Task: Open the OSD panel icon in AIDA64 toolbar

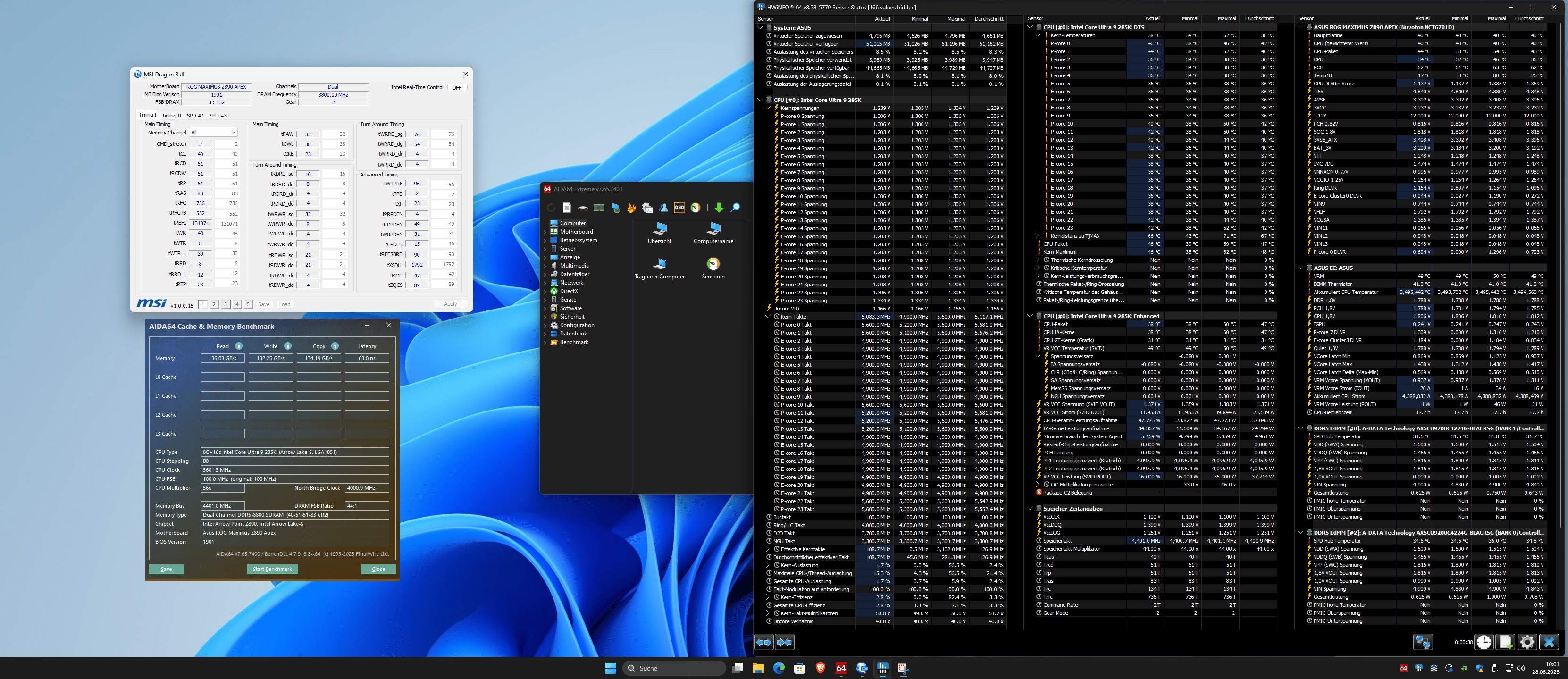Action: (x=679, y=208)
